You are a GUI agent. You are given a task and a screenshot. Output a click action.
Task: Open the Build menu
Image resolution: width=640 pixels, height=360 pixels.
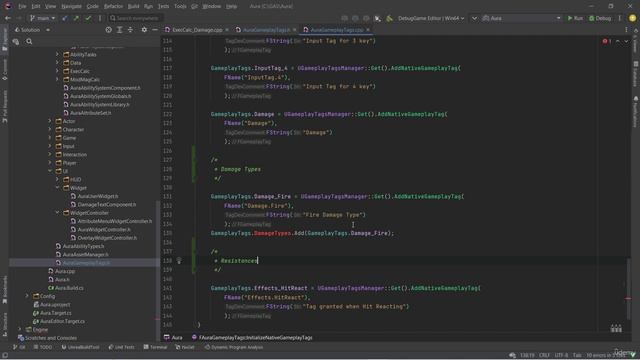click(x=133, y=6)
